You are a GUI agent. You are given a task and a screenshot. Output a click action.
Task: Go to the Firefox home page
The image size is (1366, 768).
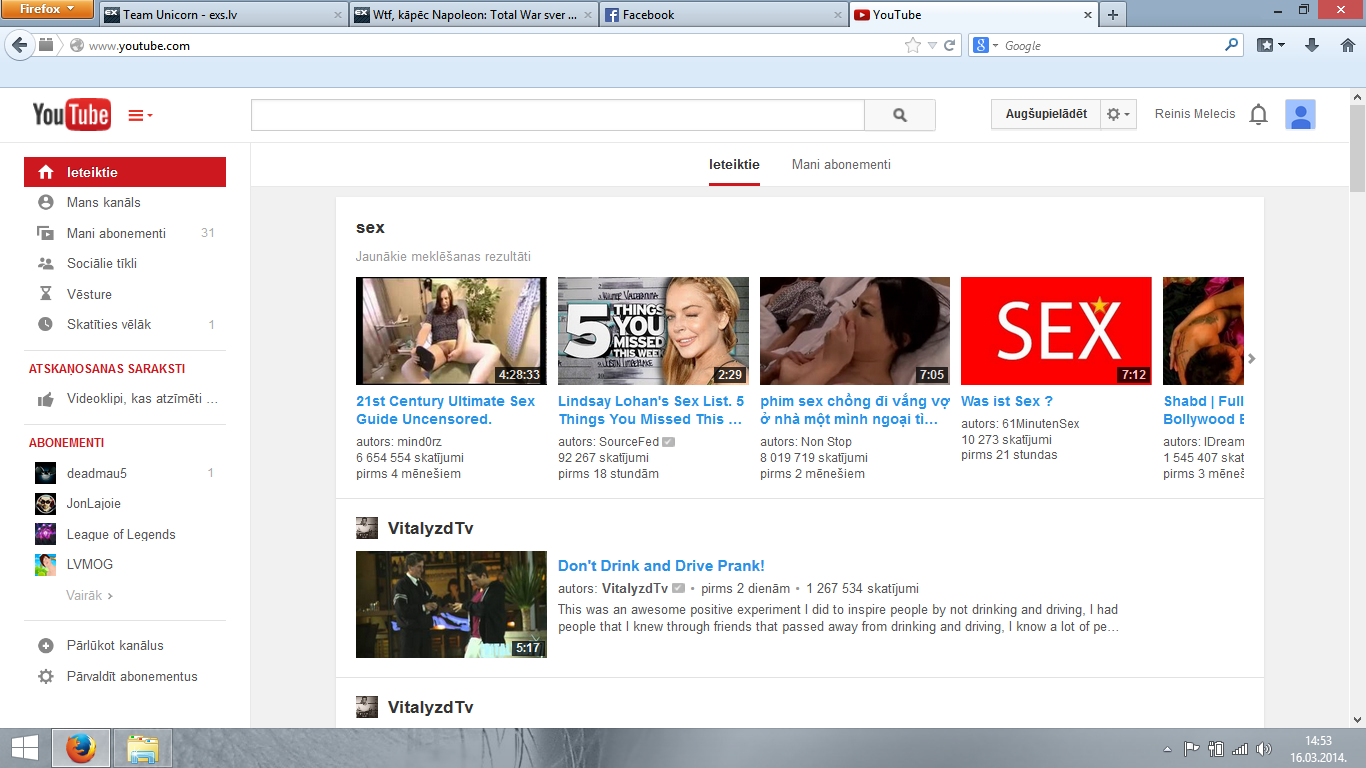1347,45
